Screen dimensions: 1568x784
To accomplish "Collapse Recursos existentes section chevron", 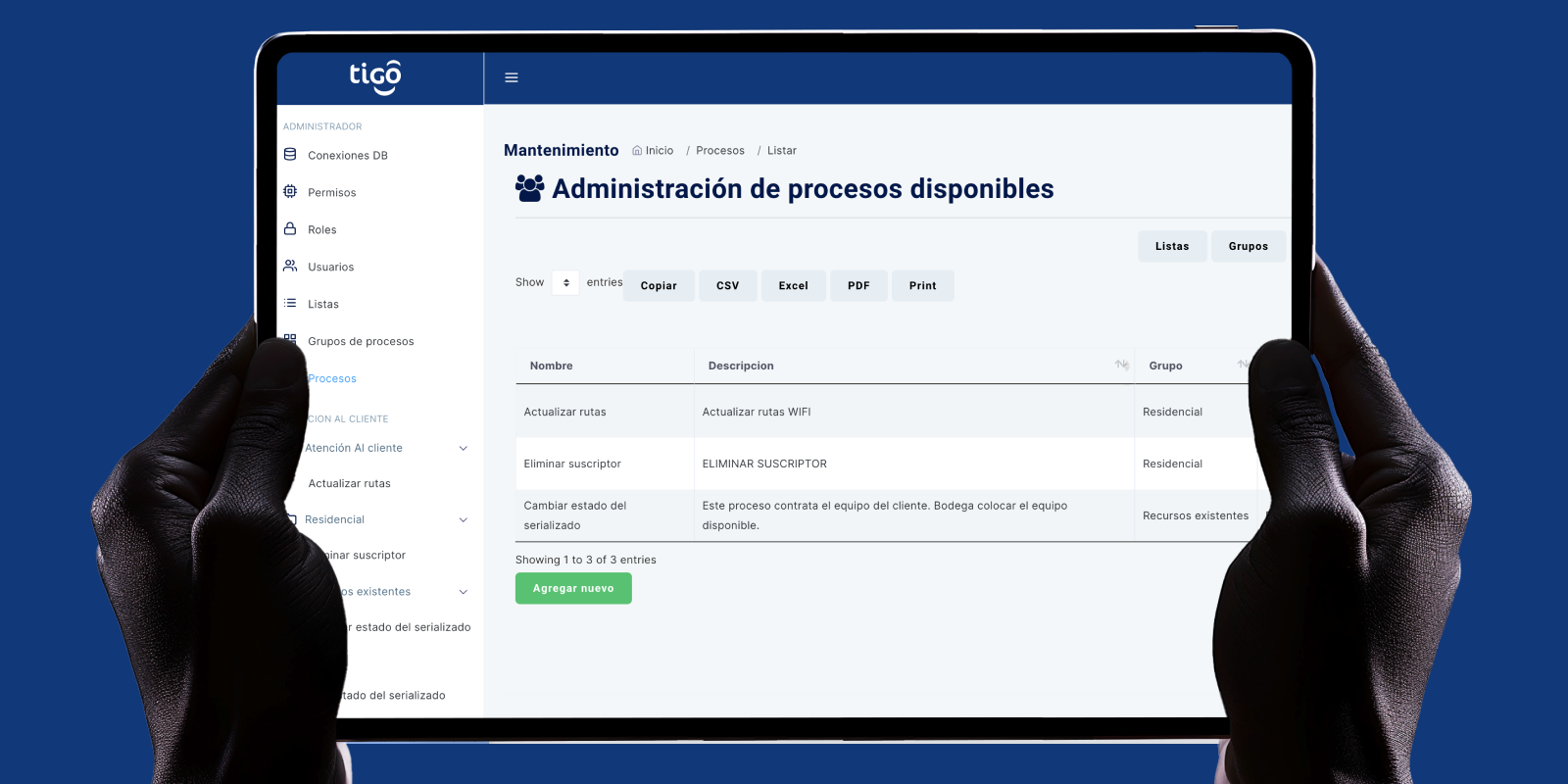I will click(x=464, y=592).
